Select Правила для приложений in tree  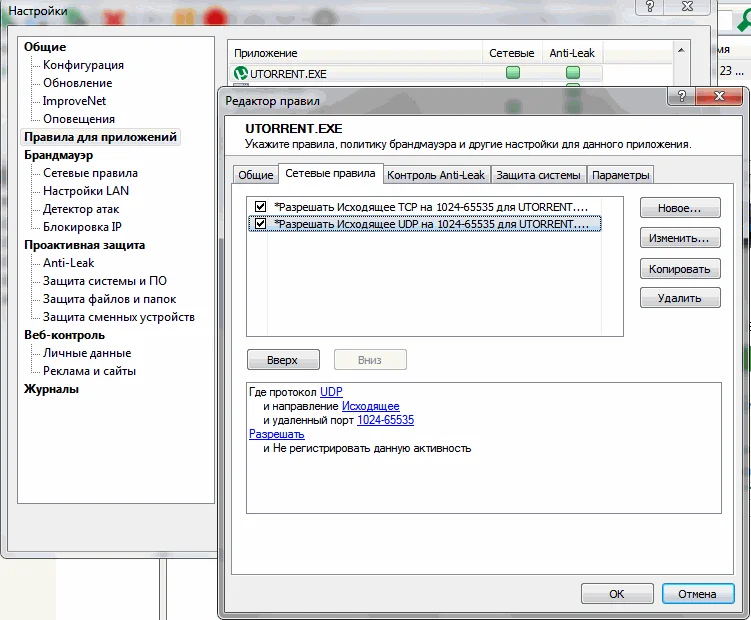(x=101, y=137)
